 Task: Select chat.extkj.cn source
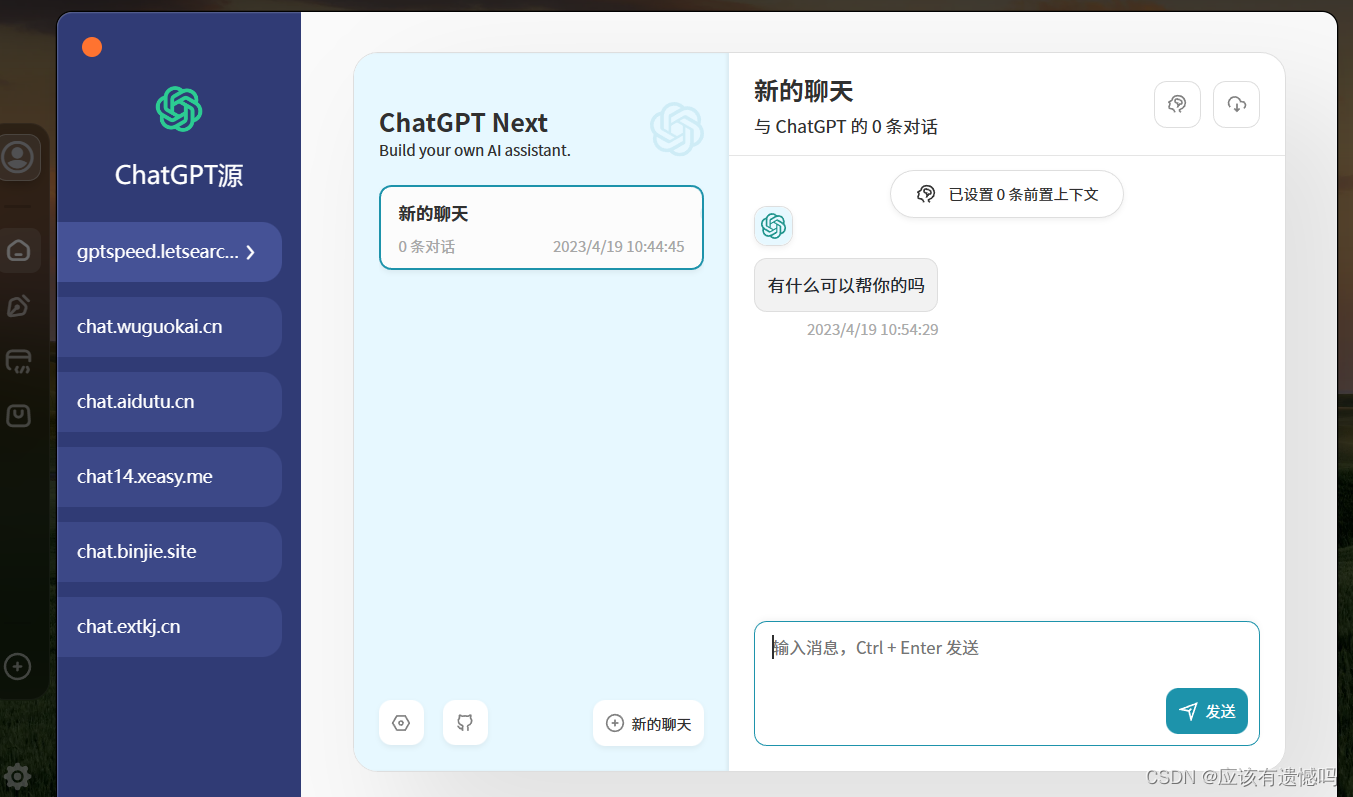coord(169,627)
